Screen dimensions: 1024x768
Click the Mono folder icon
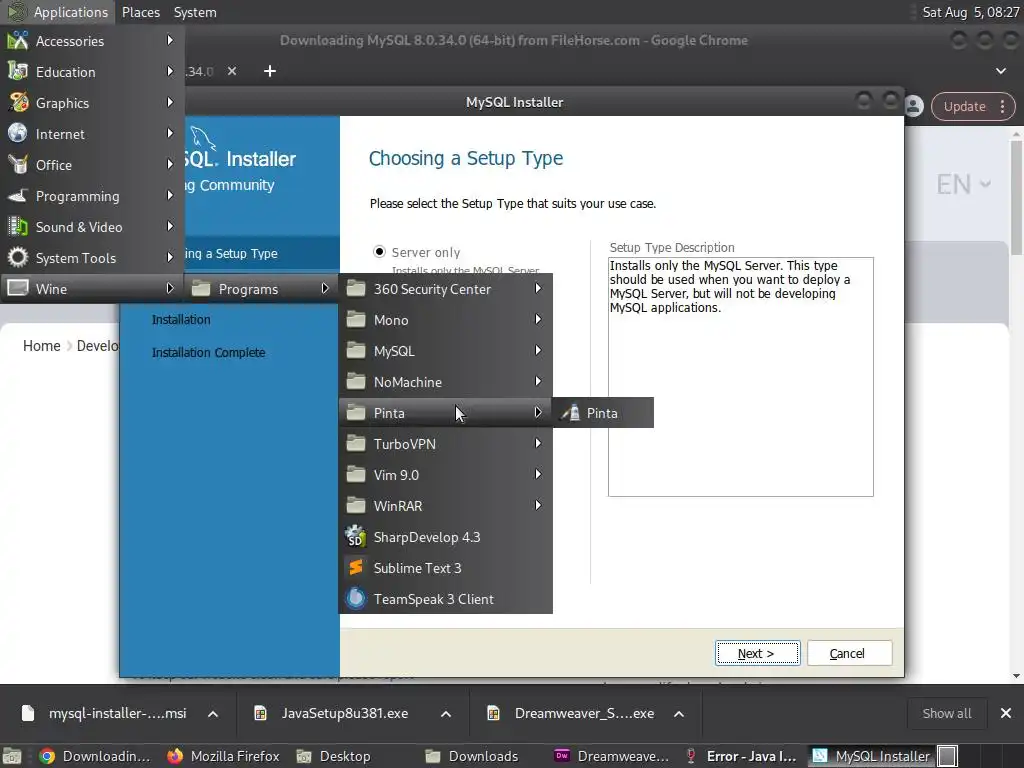[356, 320]
